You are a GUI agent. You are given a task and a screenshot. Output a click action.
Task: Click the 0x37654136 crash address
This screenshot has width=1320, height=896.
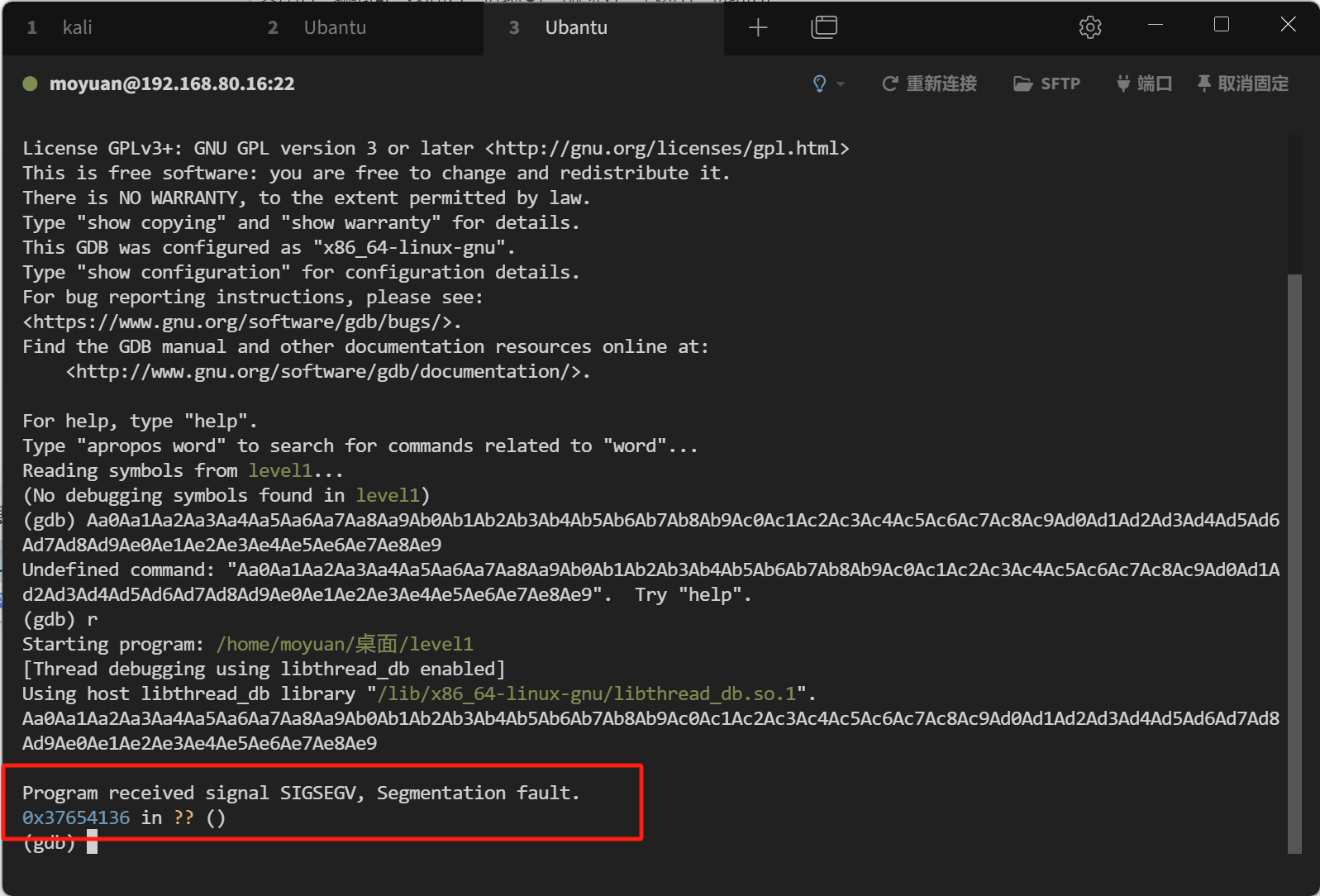coord(76,818)
